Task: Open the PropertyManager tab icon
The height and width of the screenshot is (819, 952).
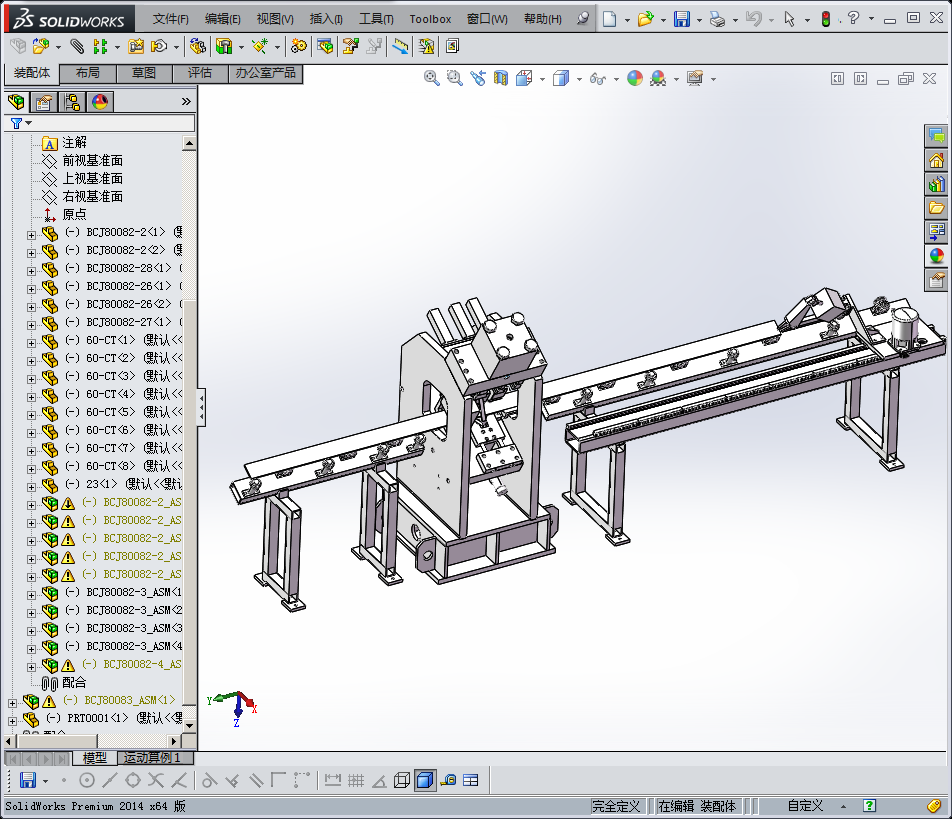Action: click(44, 102)
